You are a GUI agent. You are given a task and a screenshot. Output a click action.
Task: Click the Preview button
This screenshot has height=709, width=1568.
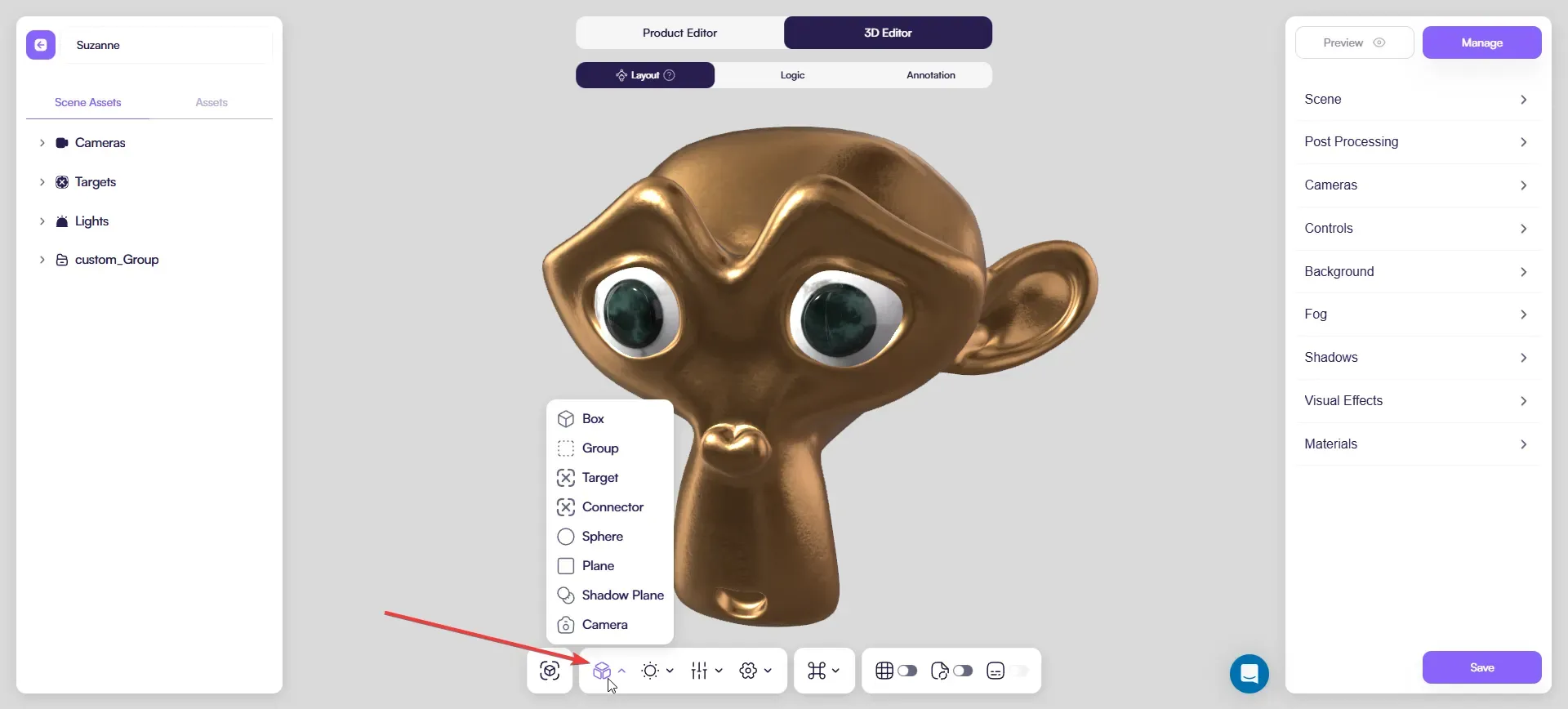click(x=1354, y=42)
